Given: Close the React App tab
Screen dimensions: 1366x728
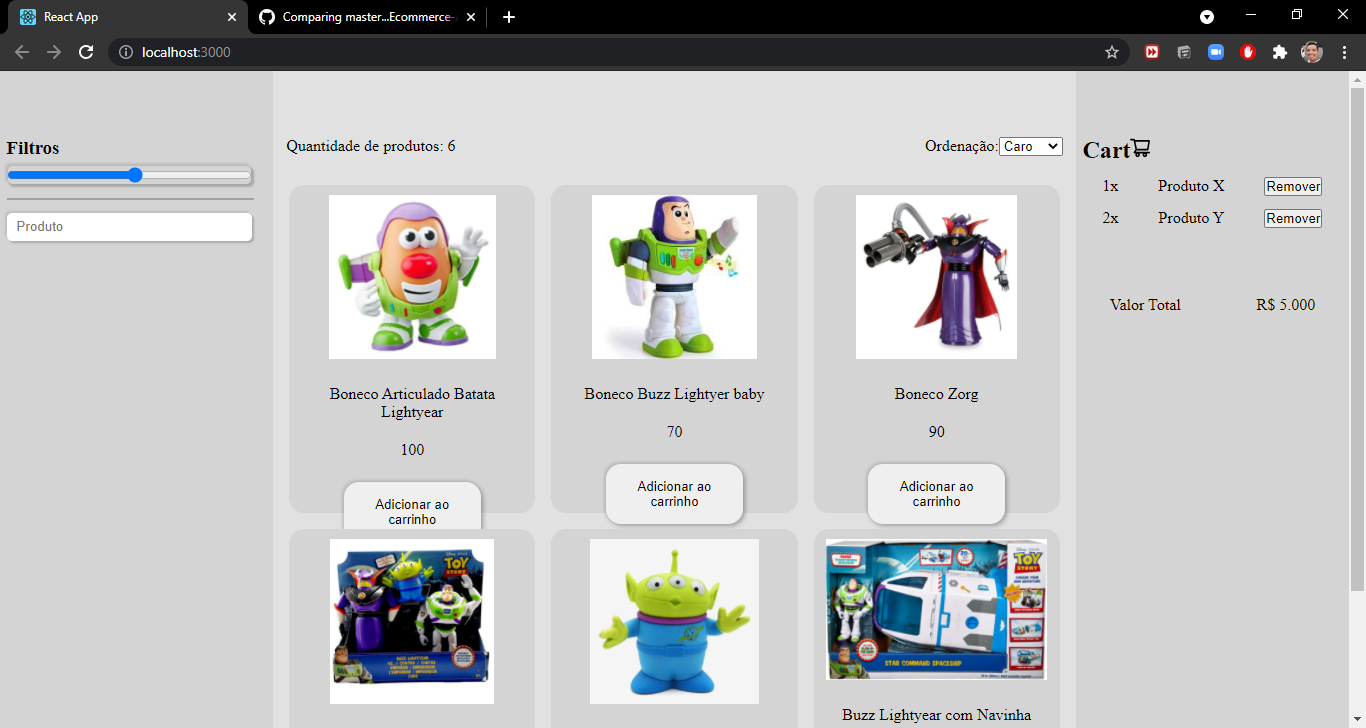Looking at the screenshot, I should click(x=232, y=17).
